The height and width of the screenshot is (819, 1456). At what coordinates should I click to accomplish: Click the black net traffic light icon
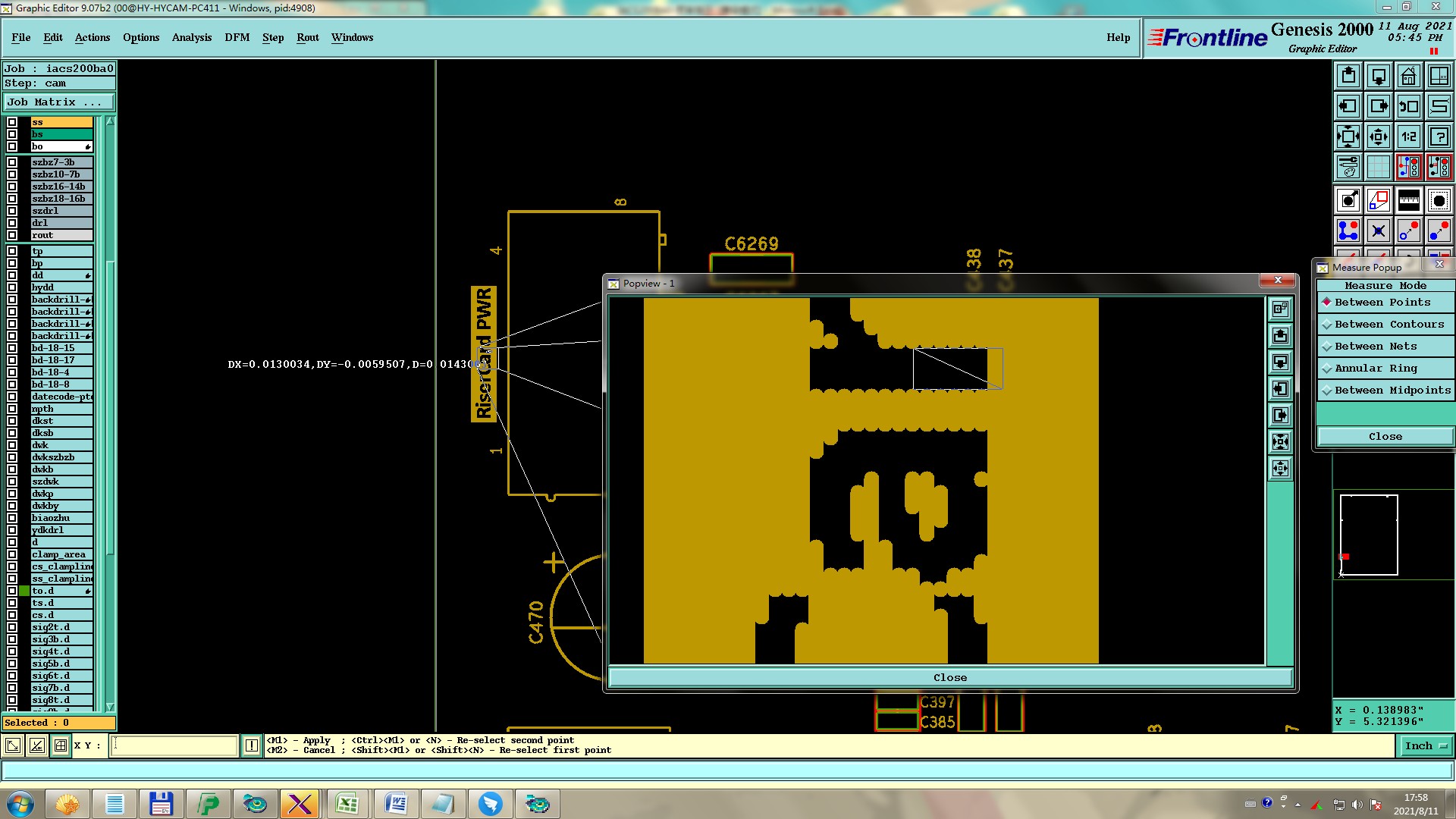[x=1439, y=167]
